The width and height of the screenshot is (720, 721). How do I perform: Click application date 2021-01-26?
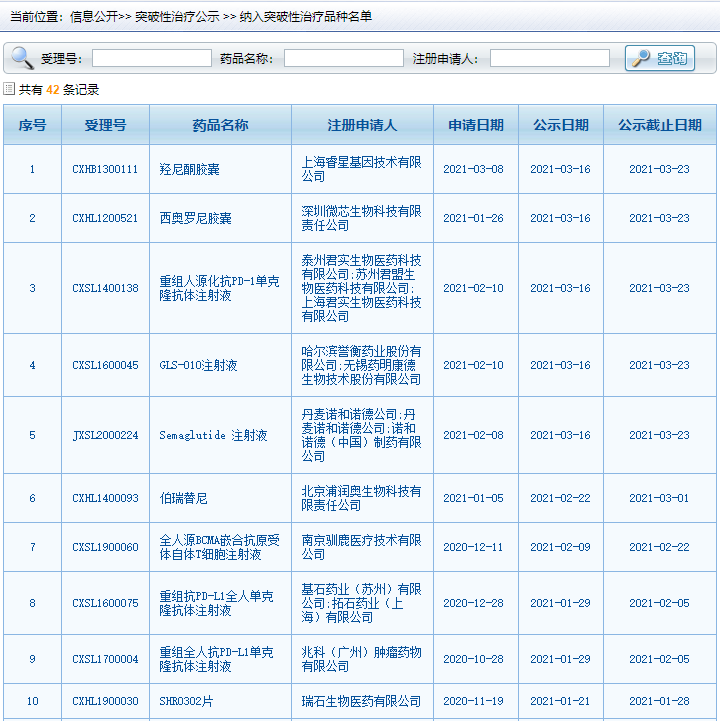coord(473,218)
